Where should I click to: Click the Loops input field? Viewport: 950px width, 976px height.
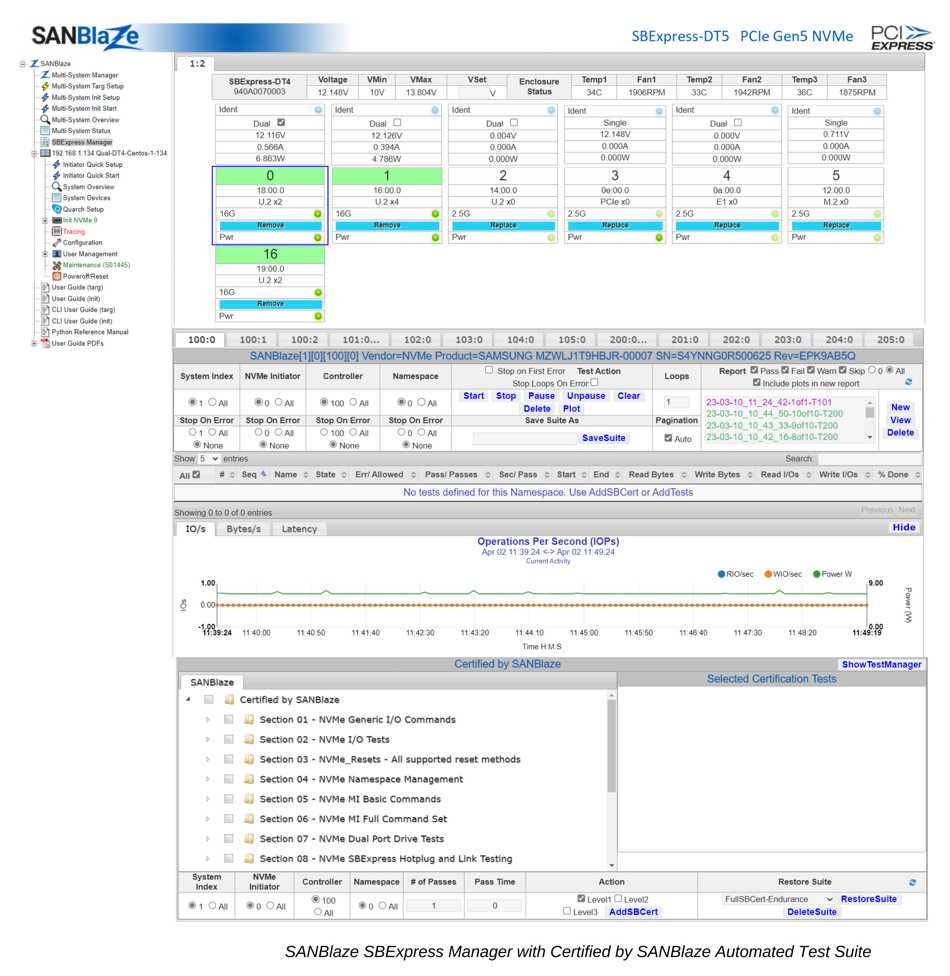676,402
